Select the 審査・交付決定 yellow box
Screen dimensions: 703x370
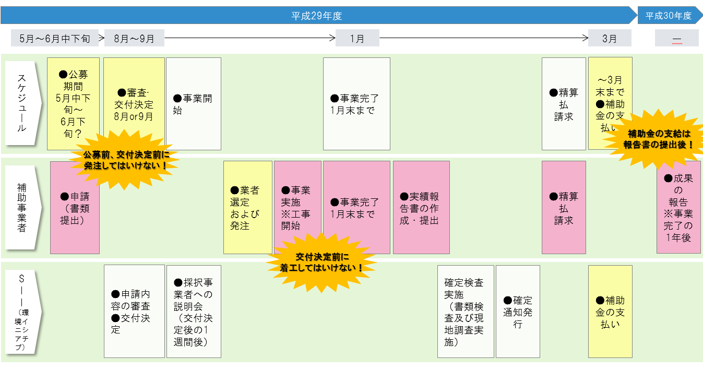(x=134, y=104)
